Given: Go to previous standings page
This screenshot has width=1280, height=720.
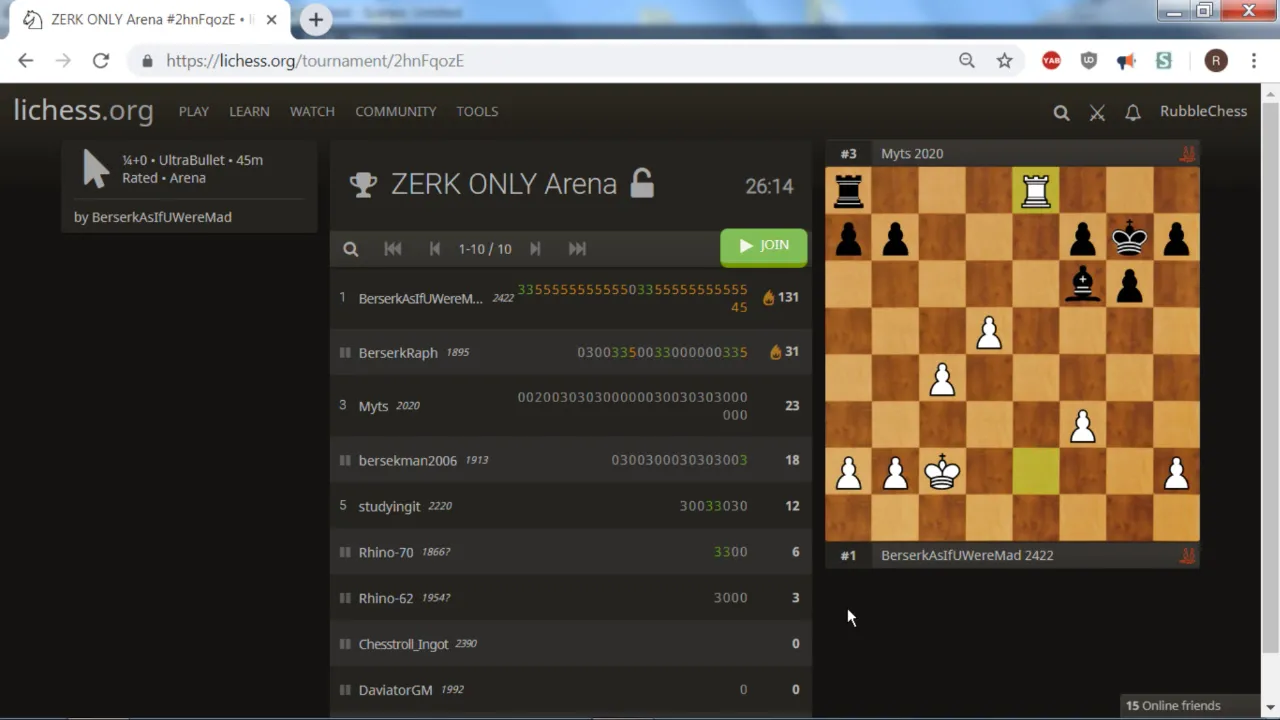Looking at the screenshot, I should [x=435, y=249].
